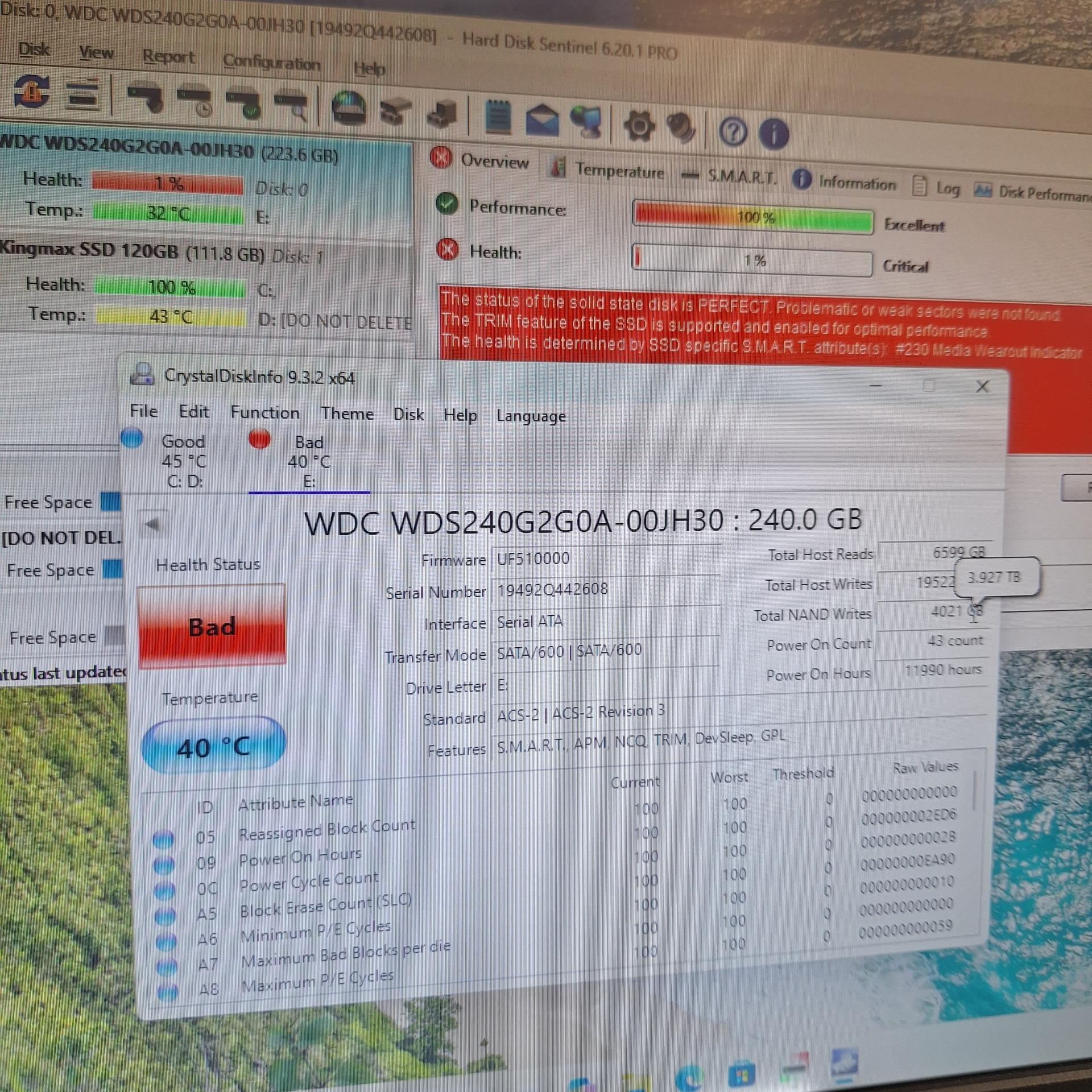The height and width of the screenshot is (1092, 1092).
Task: Select the Good 45 °C C: D: disk
Action: click(184, 461)
